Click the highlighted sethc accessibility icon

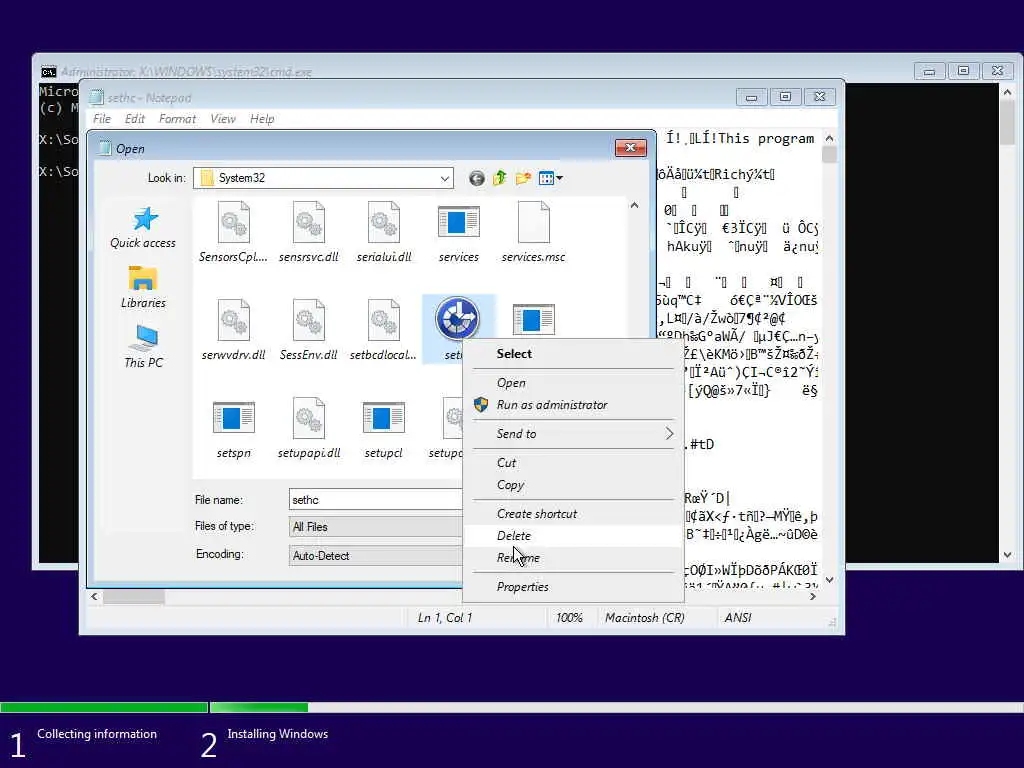[457, 319]
